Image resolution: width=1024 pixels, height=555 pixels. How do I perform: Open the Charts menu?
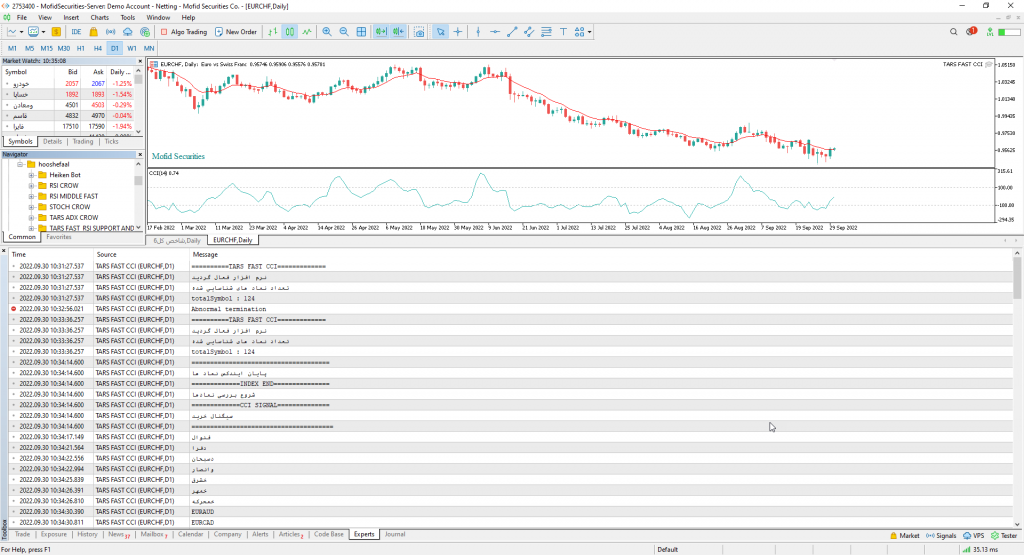pos(100,18)
